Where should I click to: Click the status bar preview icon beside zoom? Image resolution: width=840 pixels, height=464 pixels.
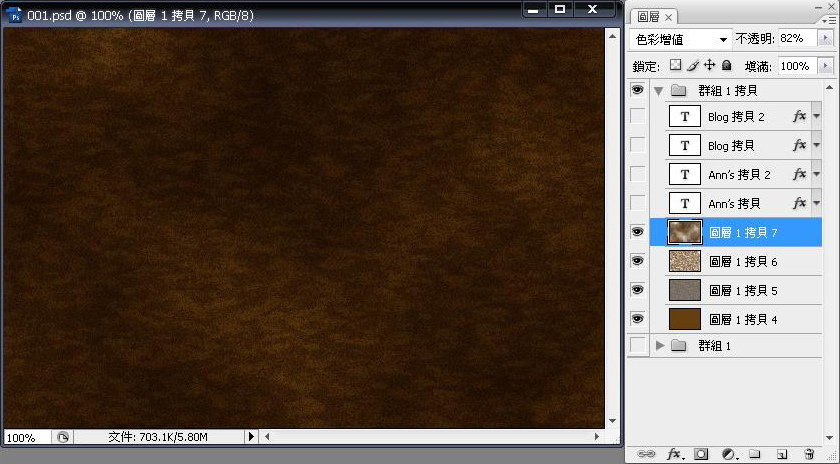(x=63, y=437)
